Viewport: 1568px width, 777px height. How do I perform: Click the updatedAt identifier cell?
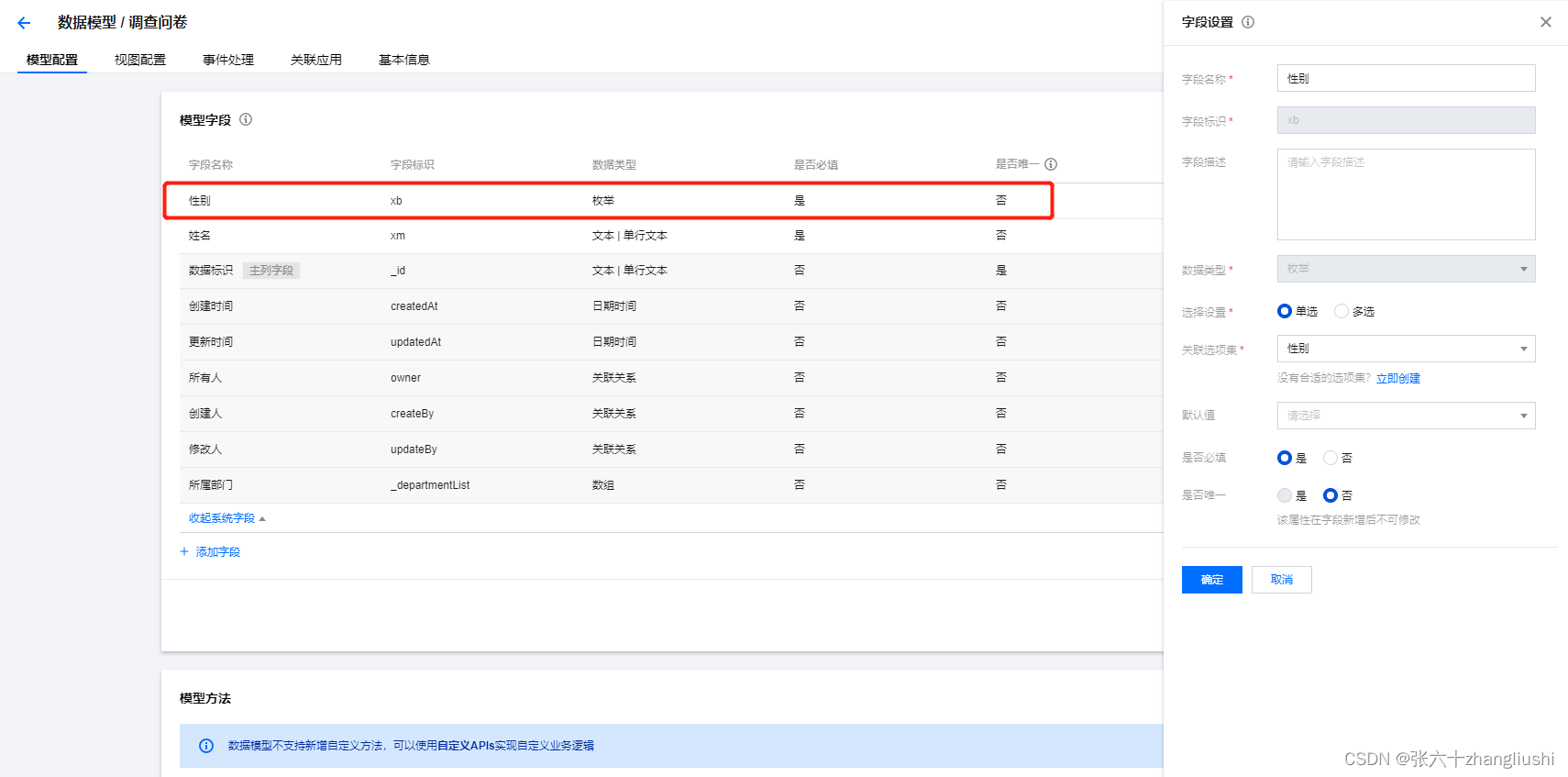(x=416, y=342)
